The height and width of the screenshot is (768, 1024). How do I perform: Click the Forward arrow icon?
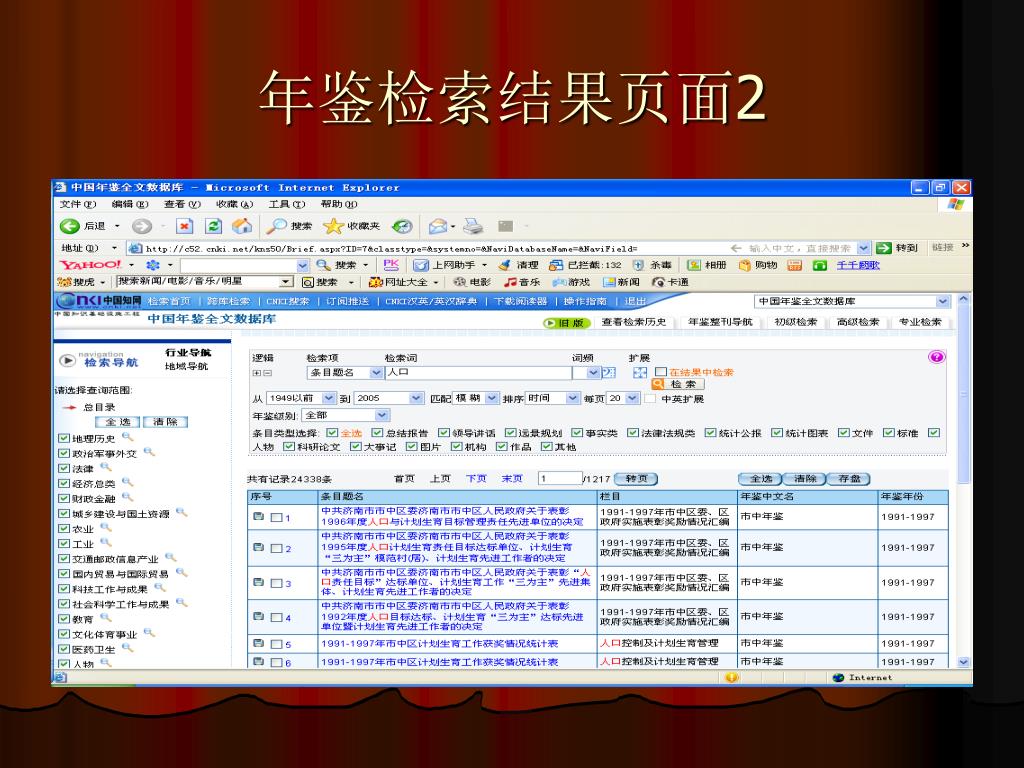click(x=141, y=227)
